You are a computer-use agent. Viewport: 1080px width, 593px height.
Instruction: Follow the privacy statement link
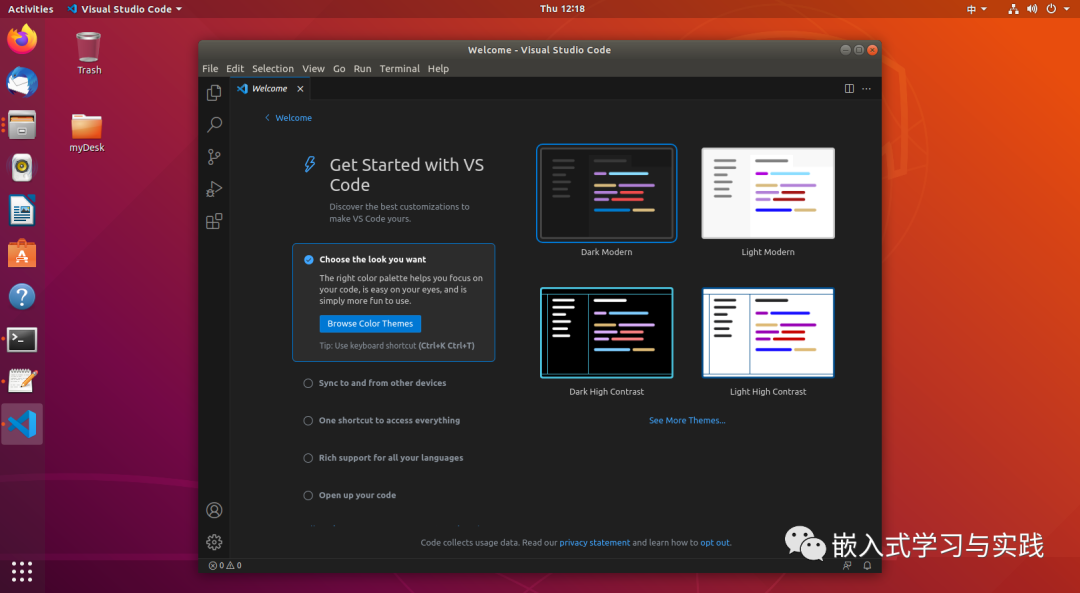point(594,542)
